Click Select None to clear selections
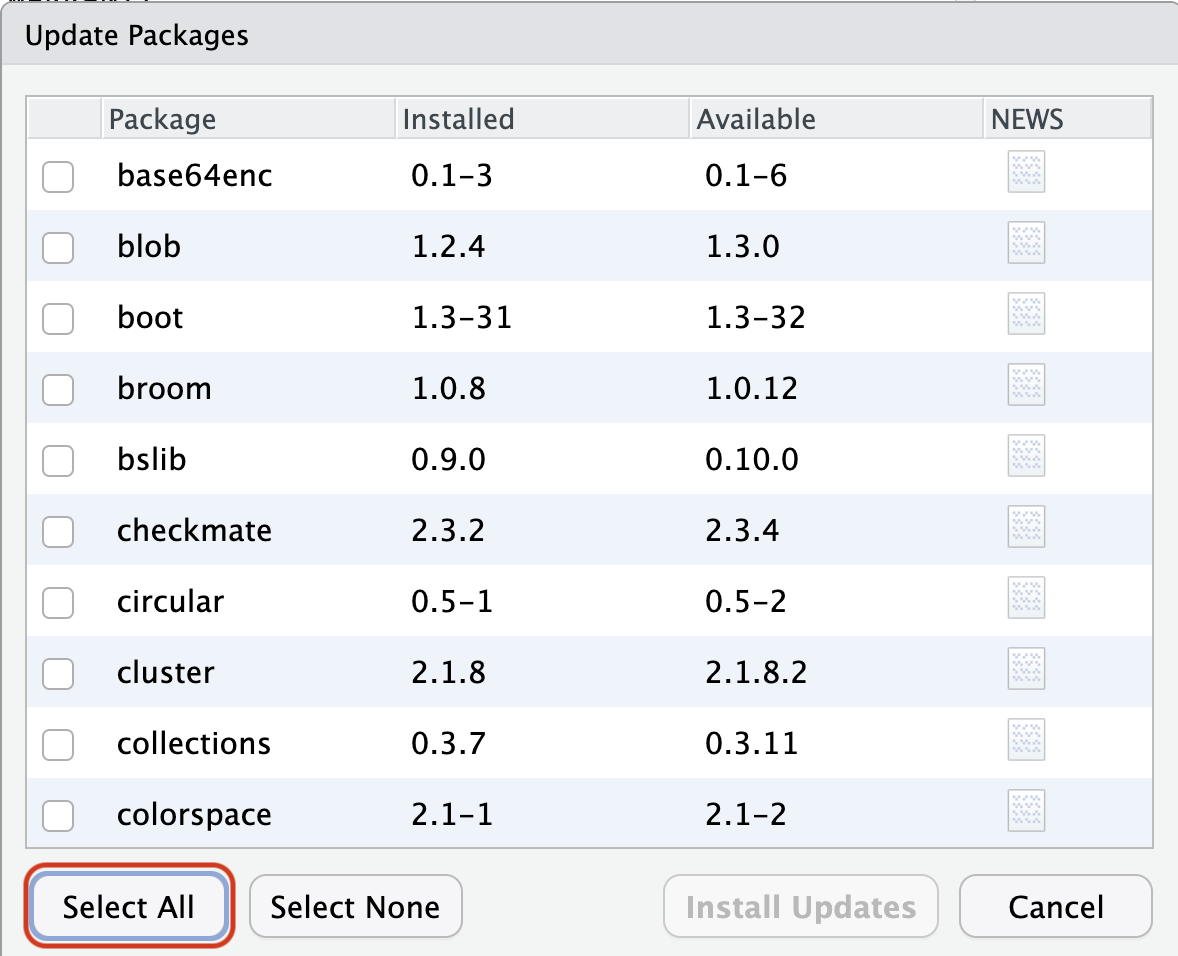Screen dimensions: 1178x956 pyautogui.click(x=355, y=906)
